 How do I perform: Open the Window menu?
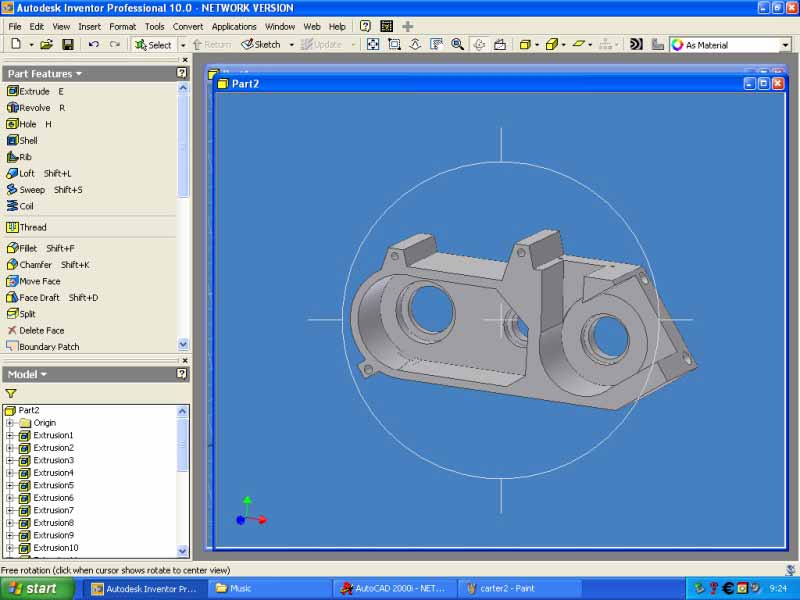pos(280,27)
